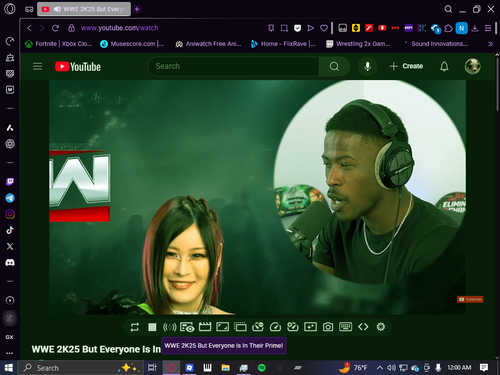The width and height of the screenshot is (500, 375).
Task: Open the account avatar menu
Action: click(x=472, y=66)
